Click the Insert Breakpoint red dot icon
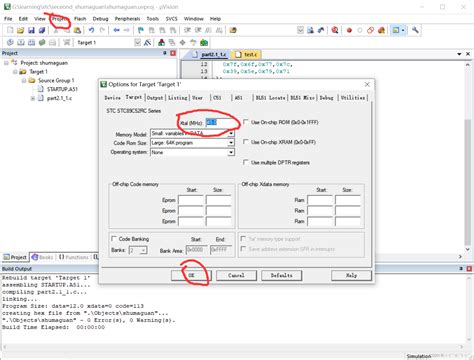The image size is (474, 360). (x=349, y=30)
